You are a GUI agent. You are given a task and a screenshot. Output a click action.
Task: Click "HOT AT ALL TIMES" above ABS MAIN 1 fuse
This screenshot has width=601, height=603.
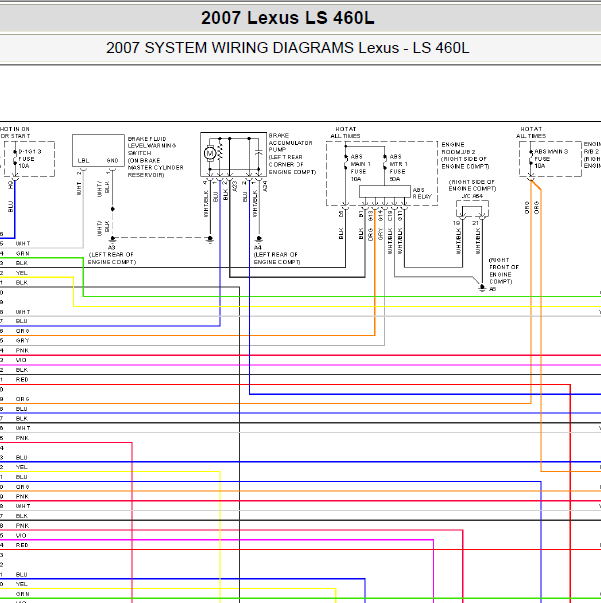click(x=345, y=133)
